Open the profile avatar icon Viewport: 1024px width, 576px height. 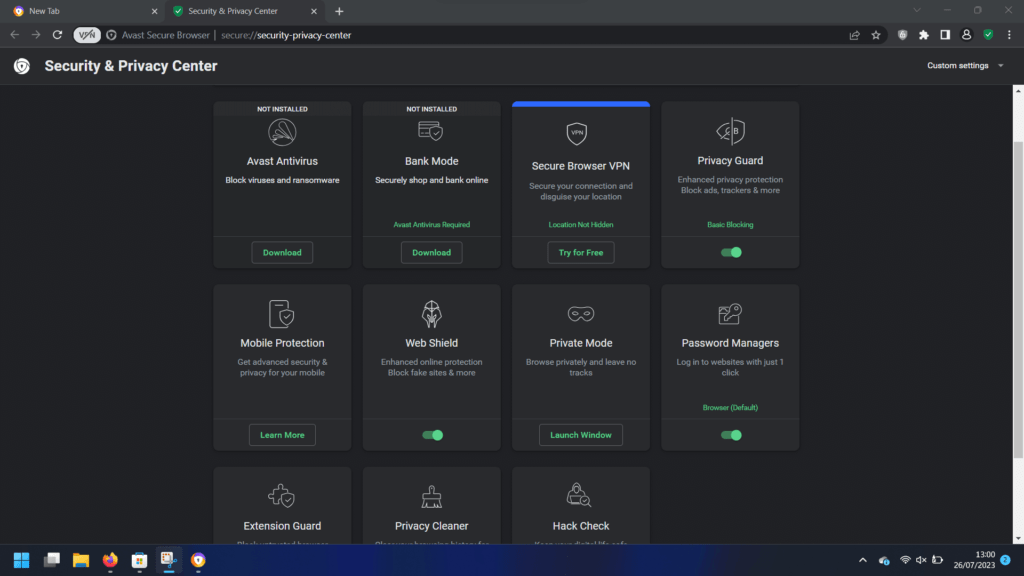(x=966, y=35)
